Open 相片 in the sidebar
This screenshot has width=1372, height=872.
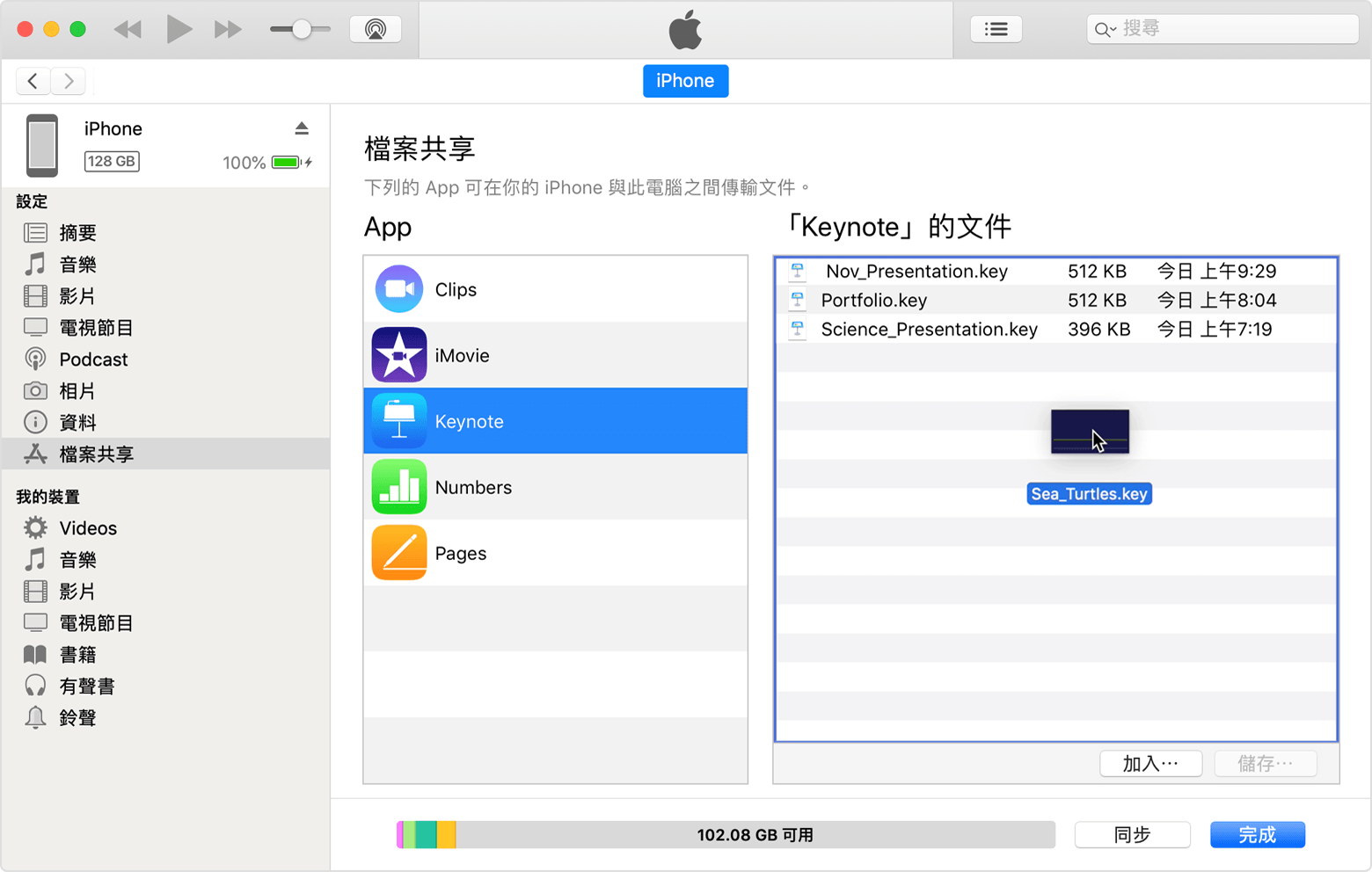(165, 391)
